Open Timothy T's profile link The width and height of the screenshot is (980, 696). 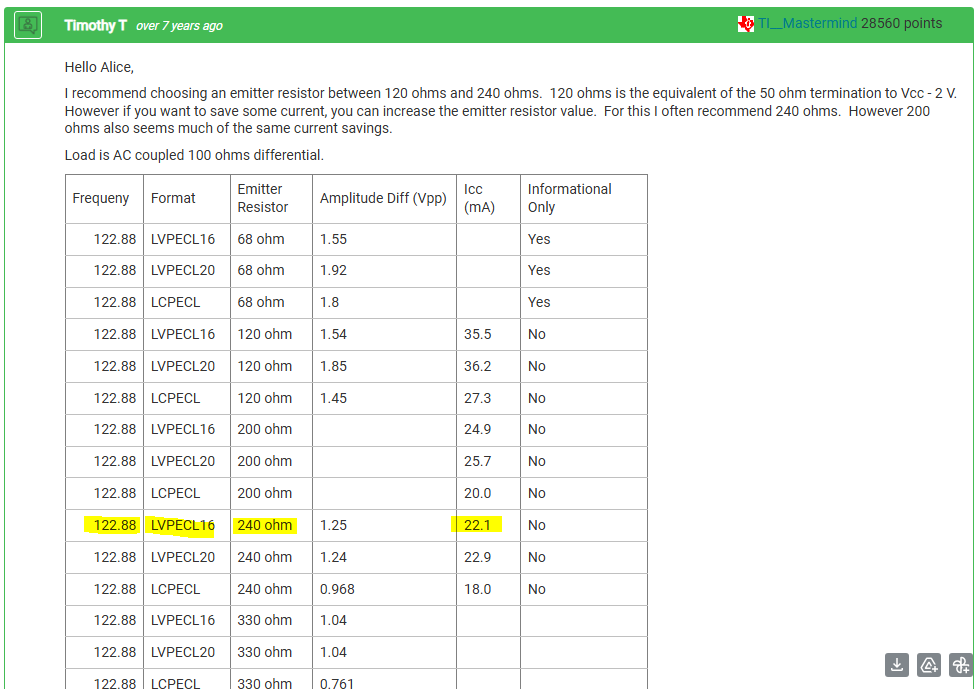click(x=96, y=25)
